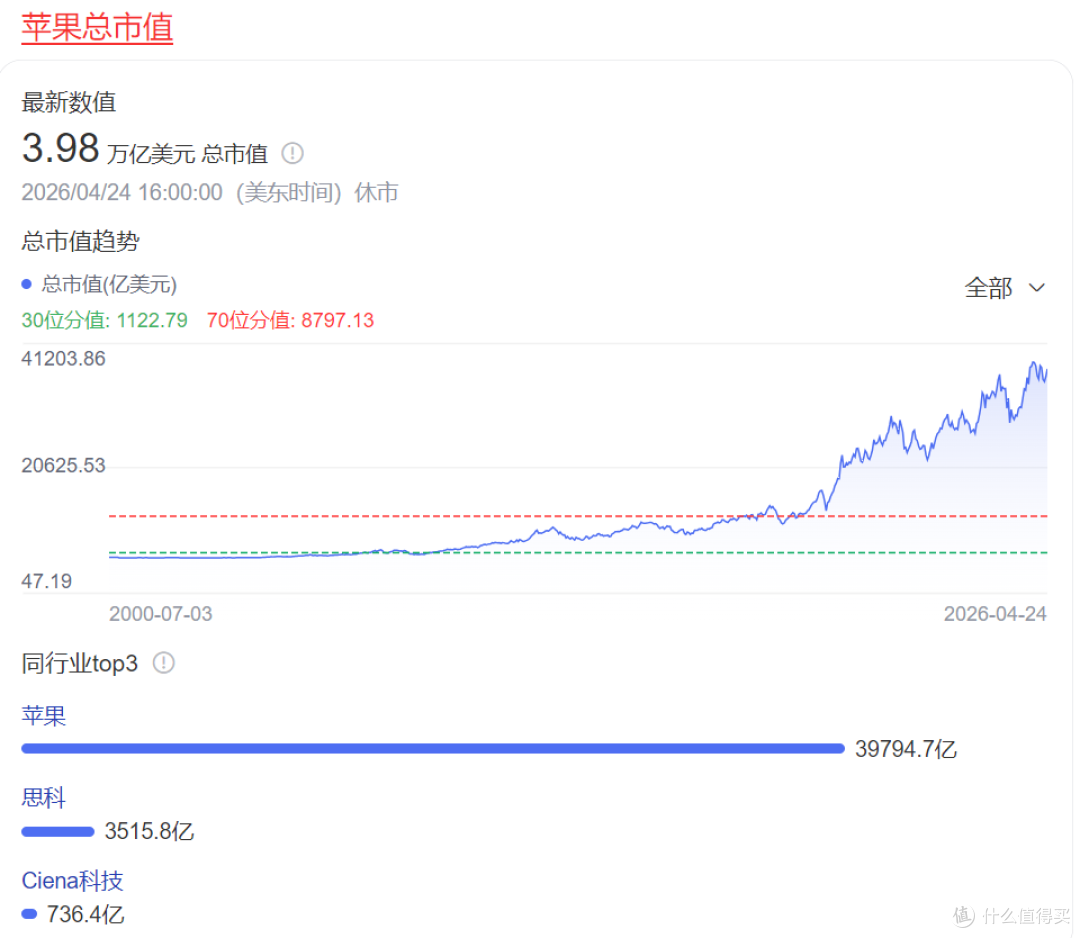Viewport: 1080px width, 938px height.
Task: Click the 思科 market cap bar
Action: click(x=58, y=831)
